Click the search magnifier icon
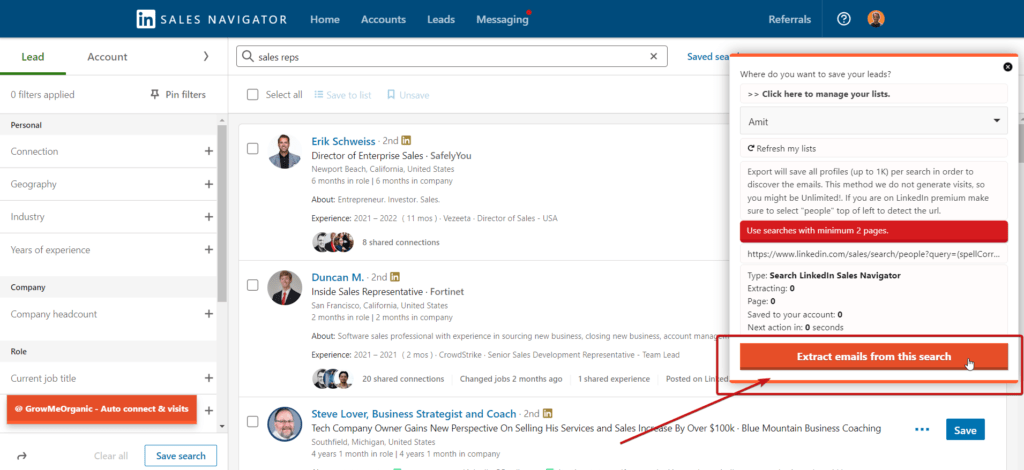The height and width of the screenshot is (470, 1024). tap(248, 57)
